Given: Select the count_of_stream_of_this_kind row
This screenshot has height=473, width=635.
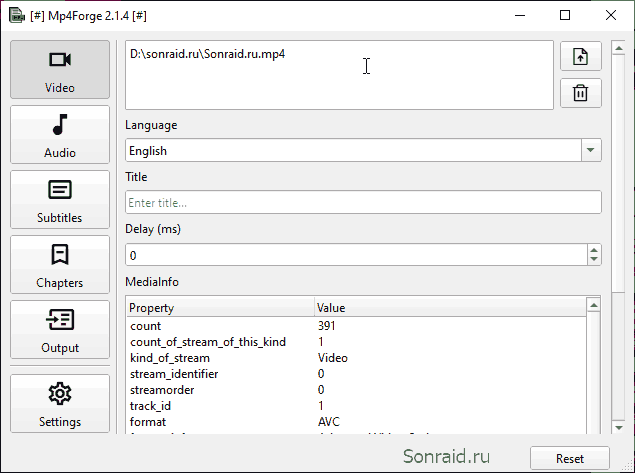Looking at the screenshot, I should coord(356,342).
